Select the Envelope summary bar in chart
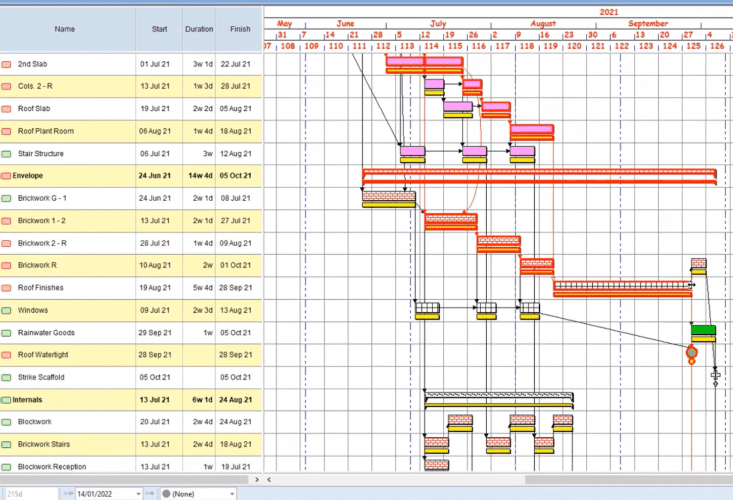 click(539, 175)
